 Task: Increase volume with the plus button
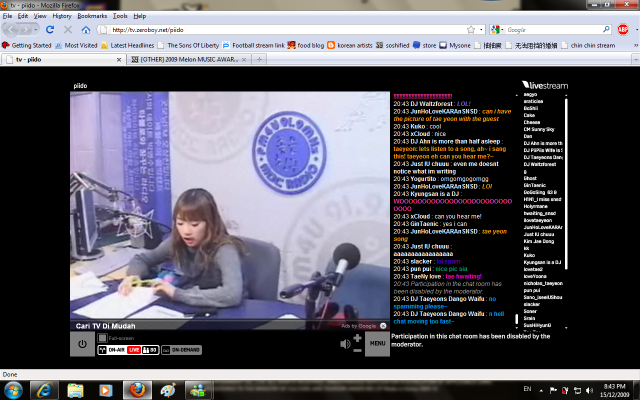358,337
